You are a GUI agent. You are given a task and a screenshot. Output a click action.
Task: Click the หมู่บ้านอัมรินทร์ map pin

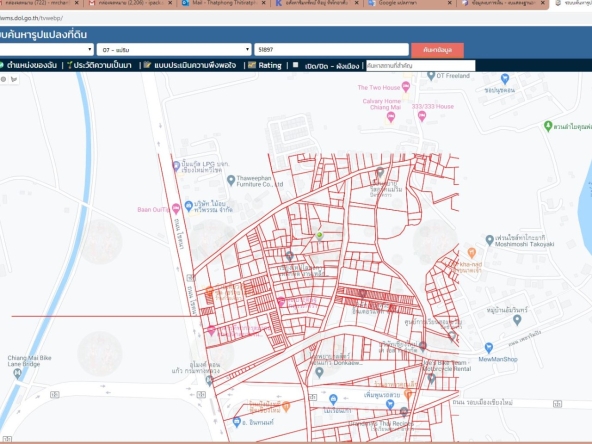coord(517,320)
